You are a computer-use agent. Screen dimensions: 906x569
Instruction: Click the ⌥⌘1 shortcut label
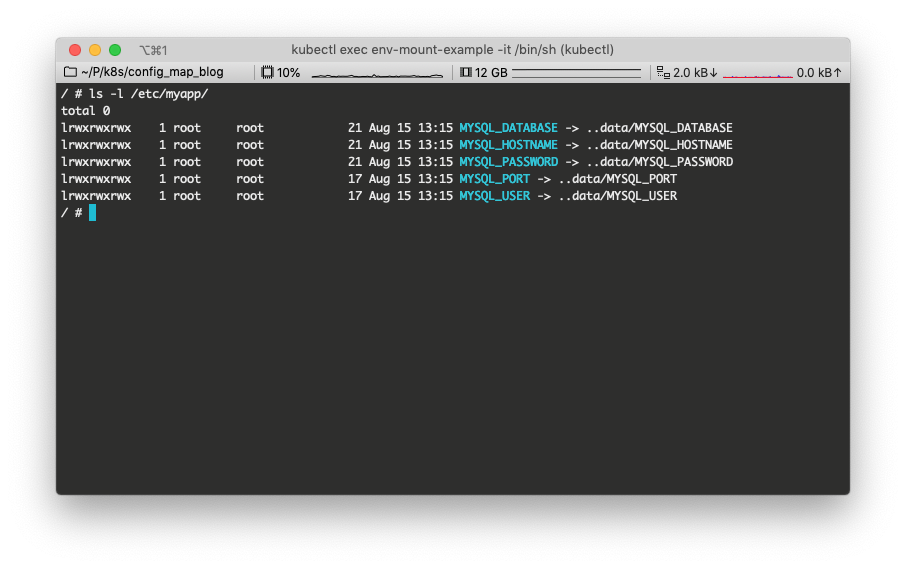153,50
